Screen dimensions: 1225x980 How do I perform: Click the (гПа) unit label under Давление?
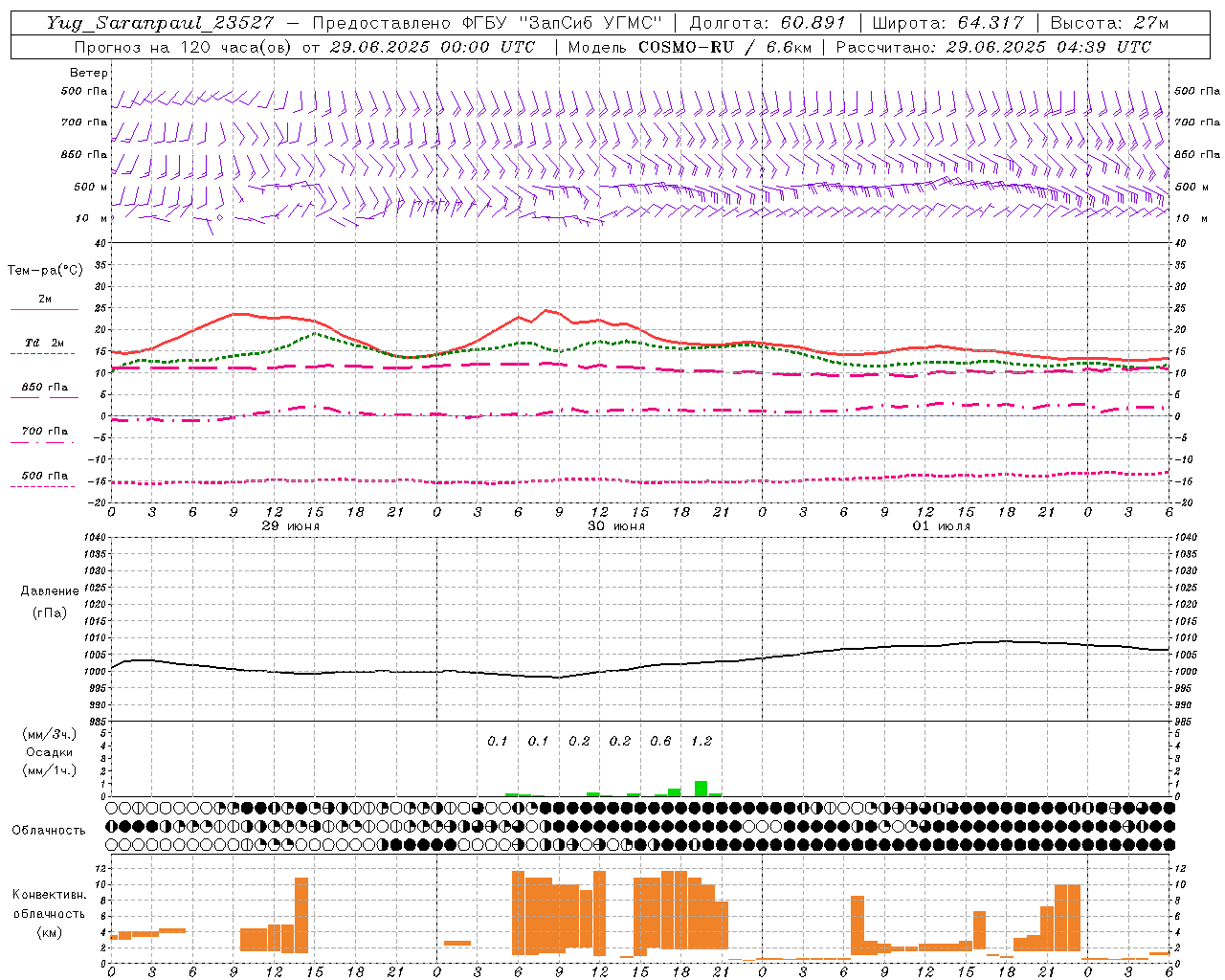point(50,613)
